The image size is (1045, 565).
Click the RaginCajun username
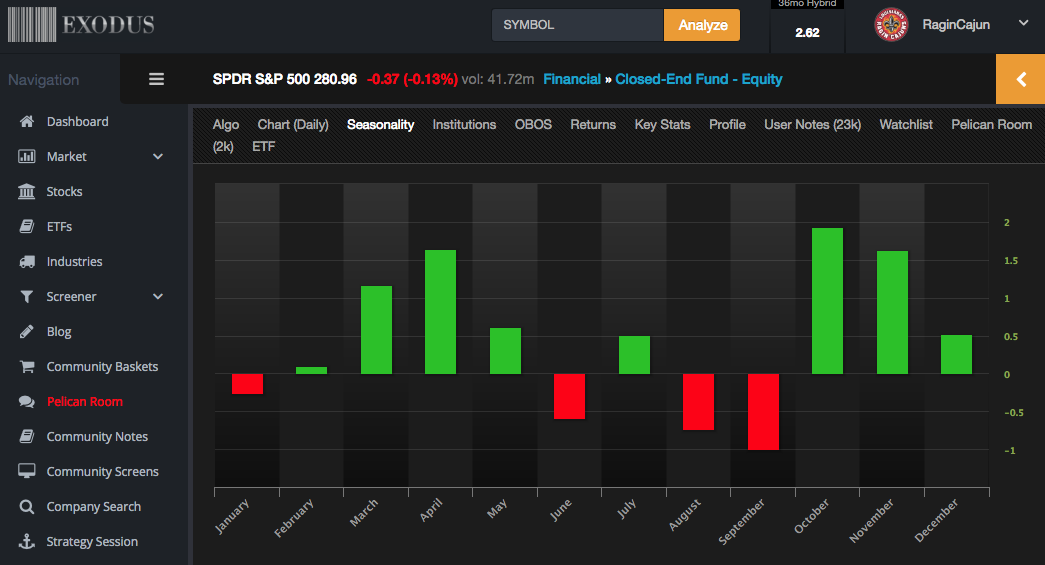pos(956,25)
